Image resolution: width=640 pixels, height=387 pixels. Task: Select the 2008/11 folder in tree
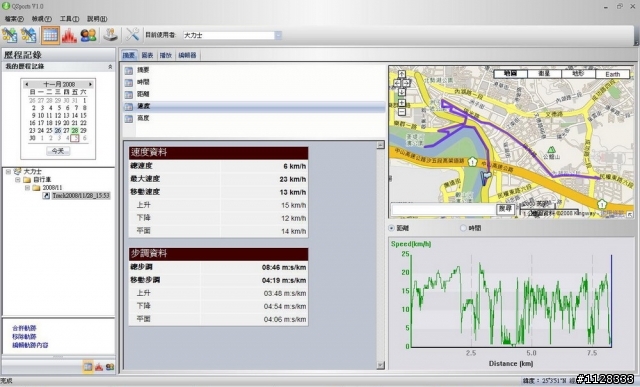52,188
